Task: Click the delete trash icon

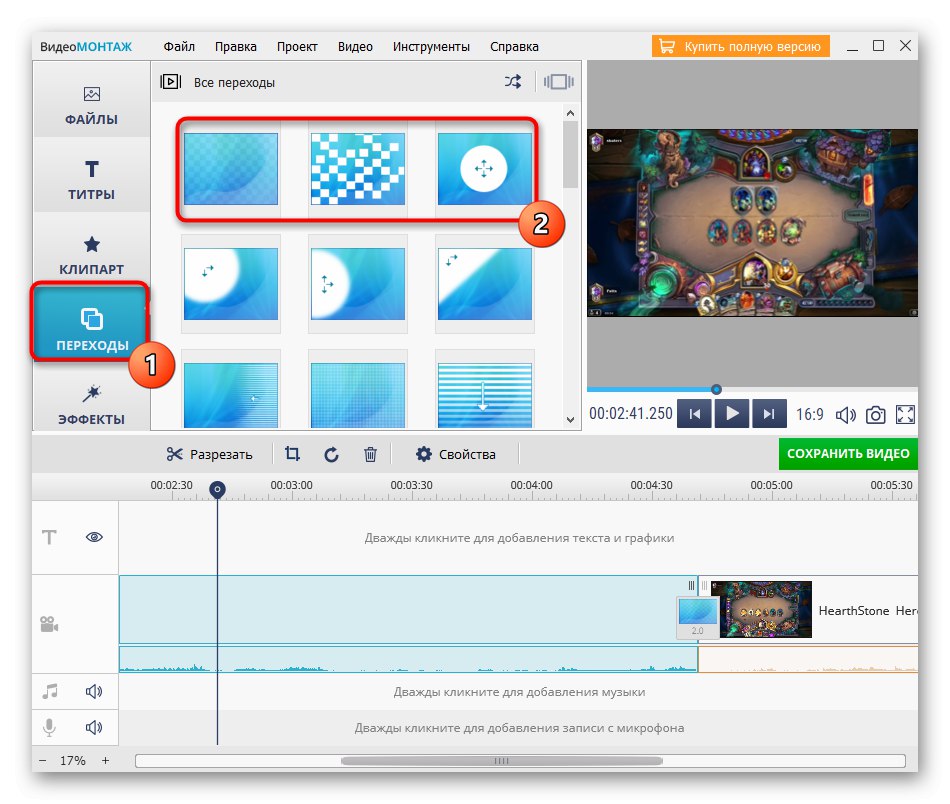Action: (370, 454)
